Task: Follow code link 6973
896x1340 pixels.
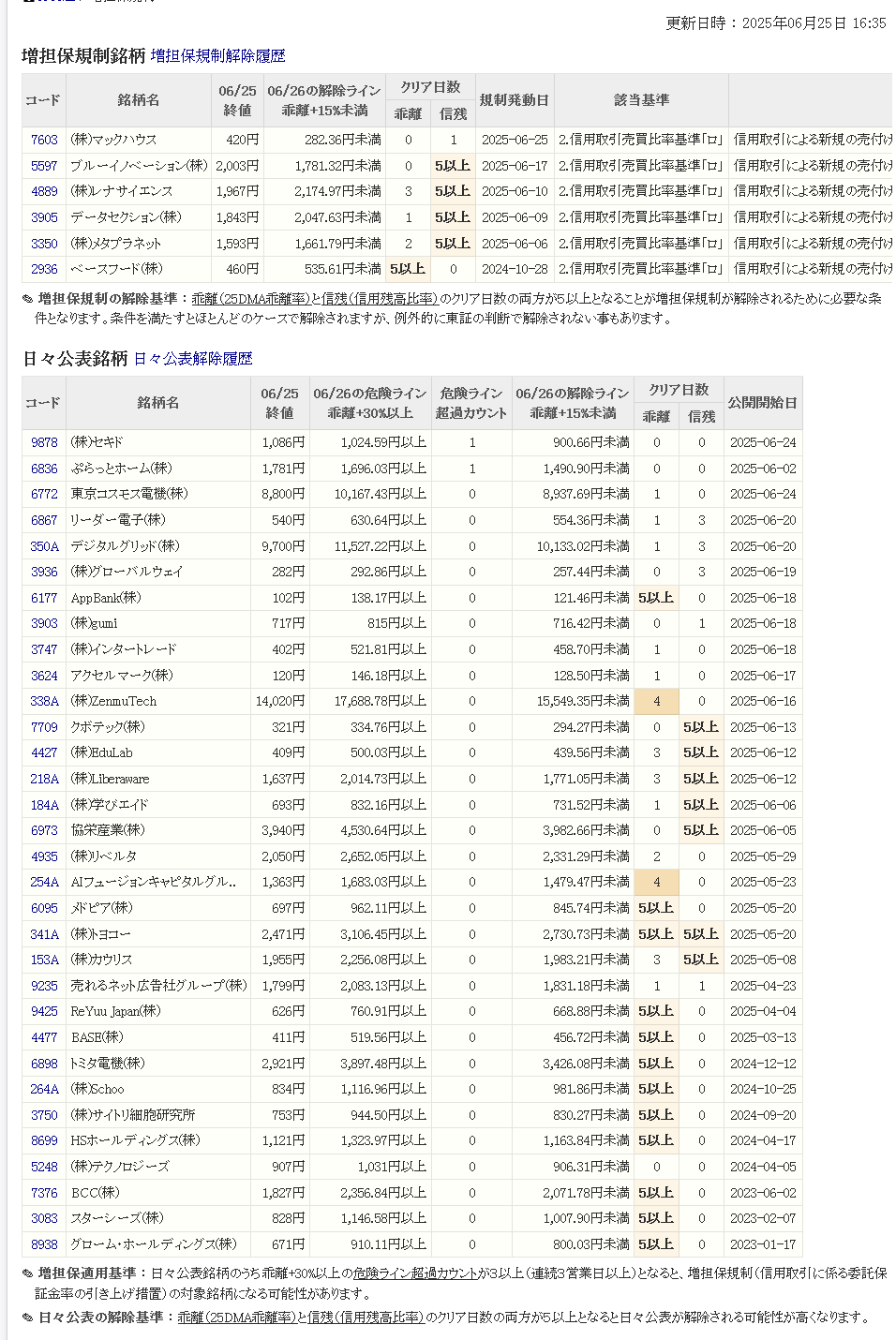Action: pyautogui.click(x=44, y=830)
